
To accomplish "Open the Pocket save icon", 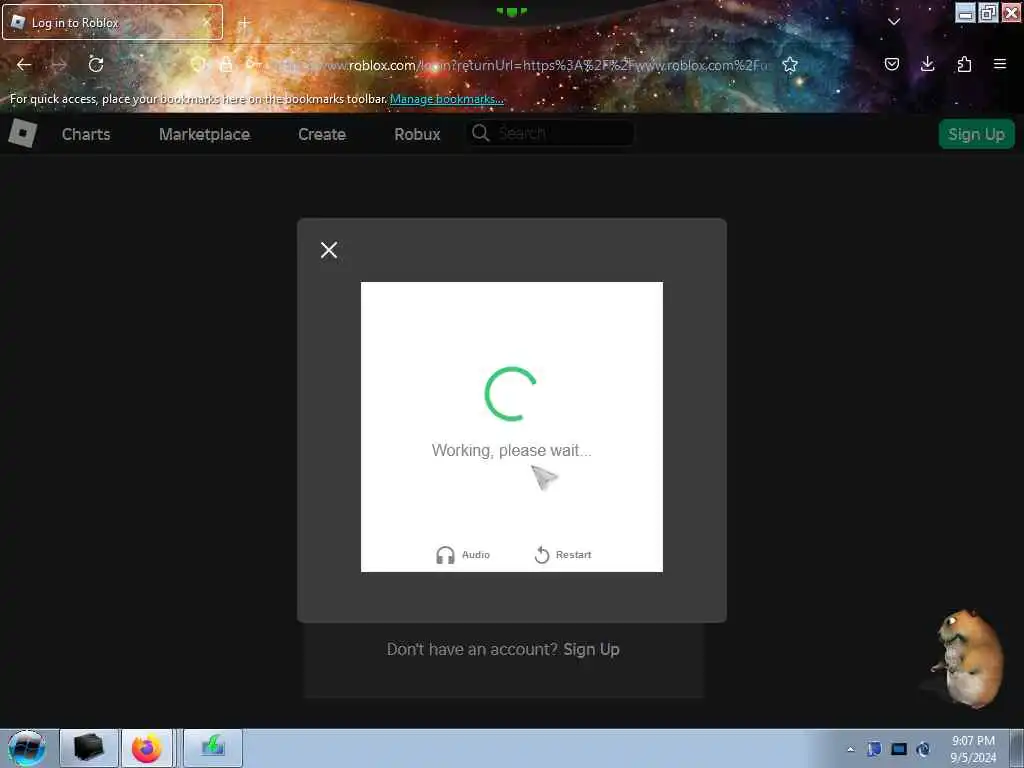I will [x=892, y=64].
